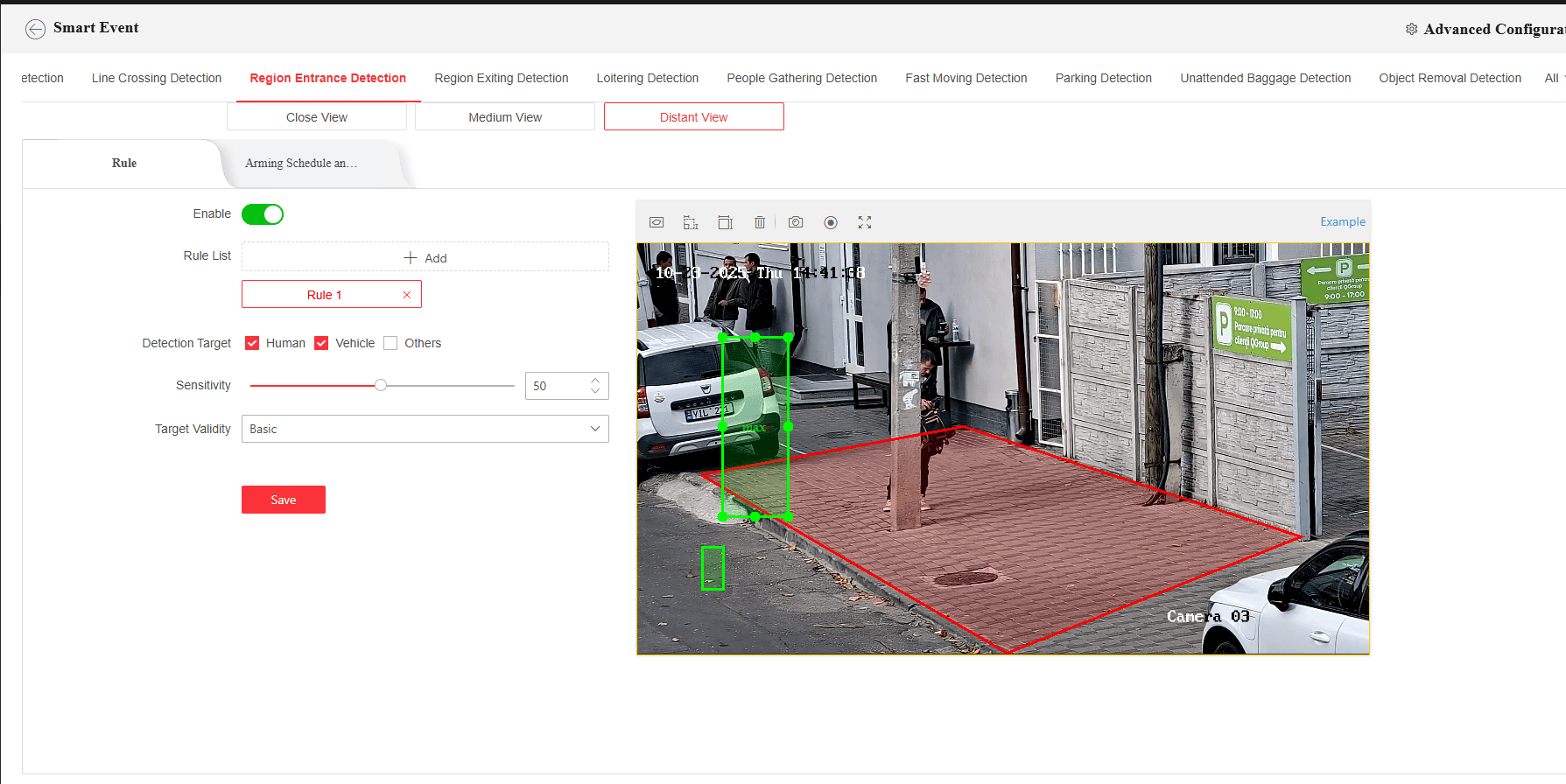The width and height of the screenshot is (1566, 784).
Task: Click the draw detection area icon
Action: tap(657, 222)
